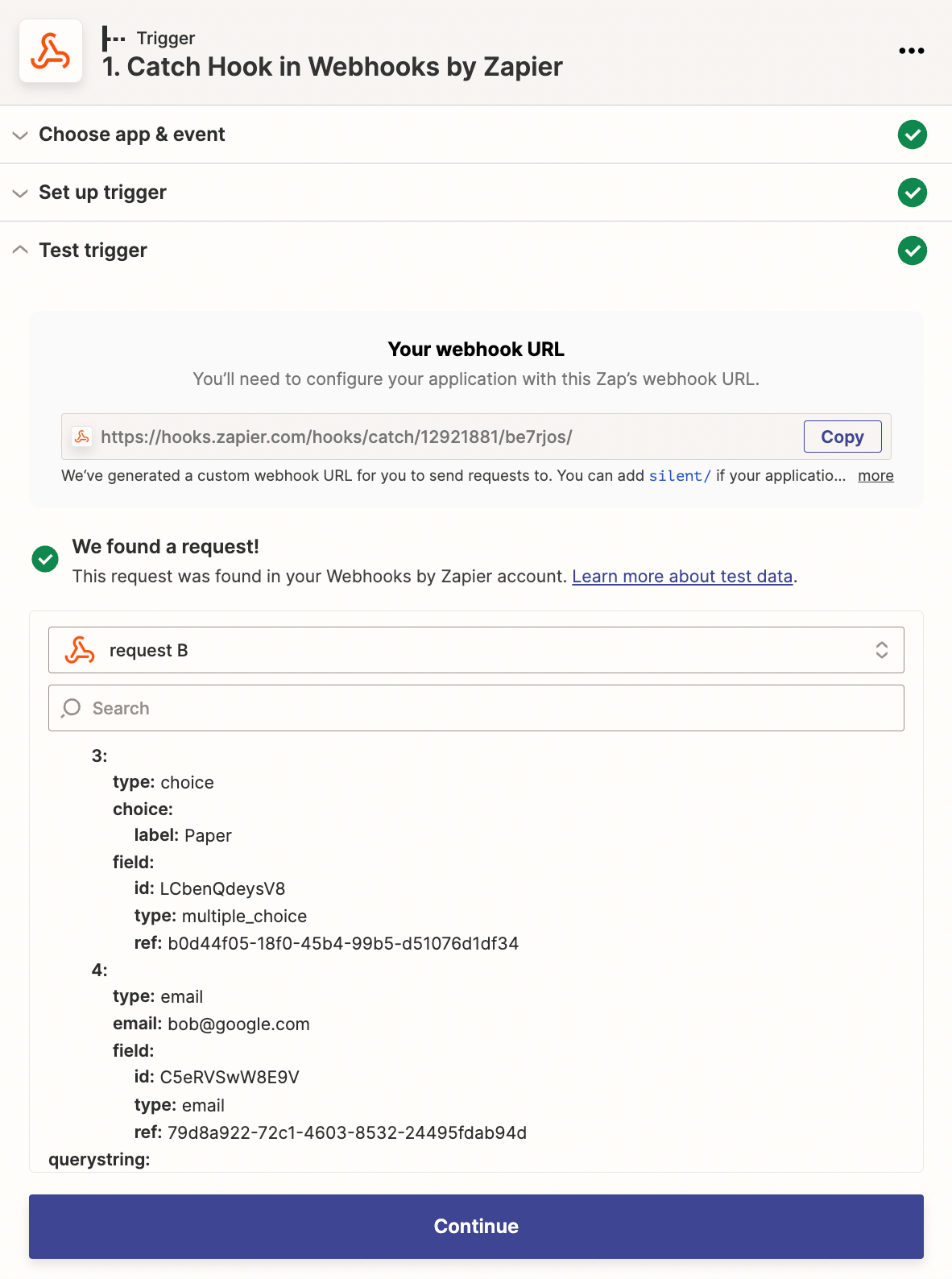Select the email value bob@google.com
The image size is (952, 1279).
[x=238, y=1024]
